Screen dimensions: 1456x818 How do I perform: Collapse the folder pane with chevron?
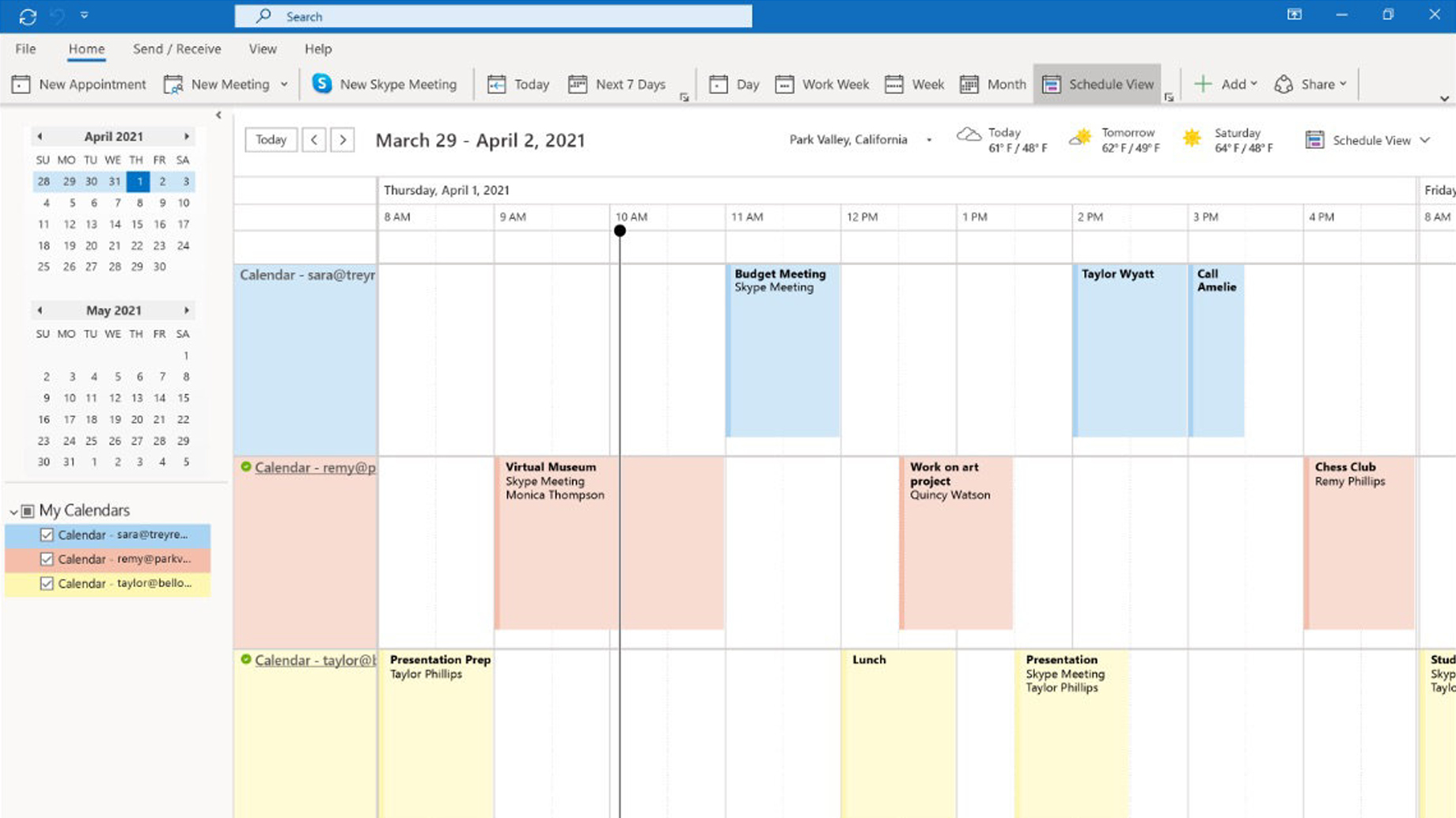click(x=218, y=116)
